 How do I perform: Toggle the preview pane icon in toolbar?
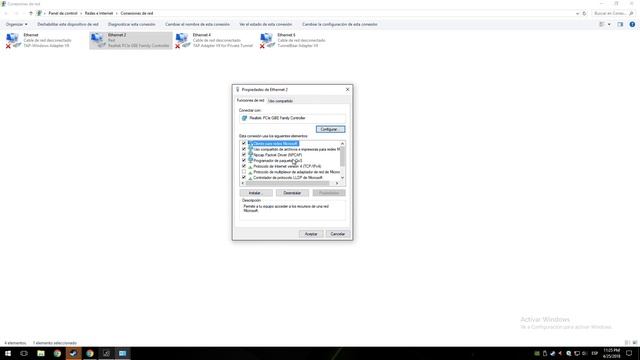620,24
